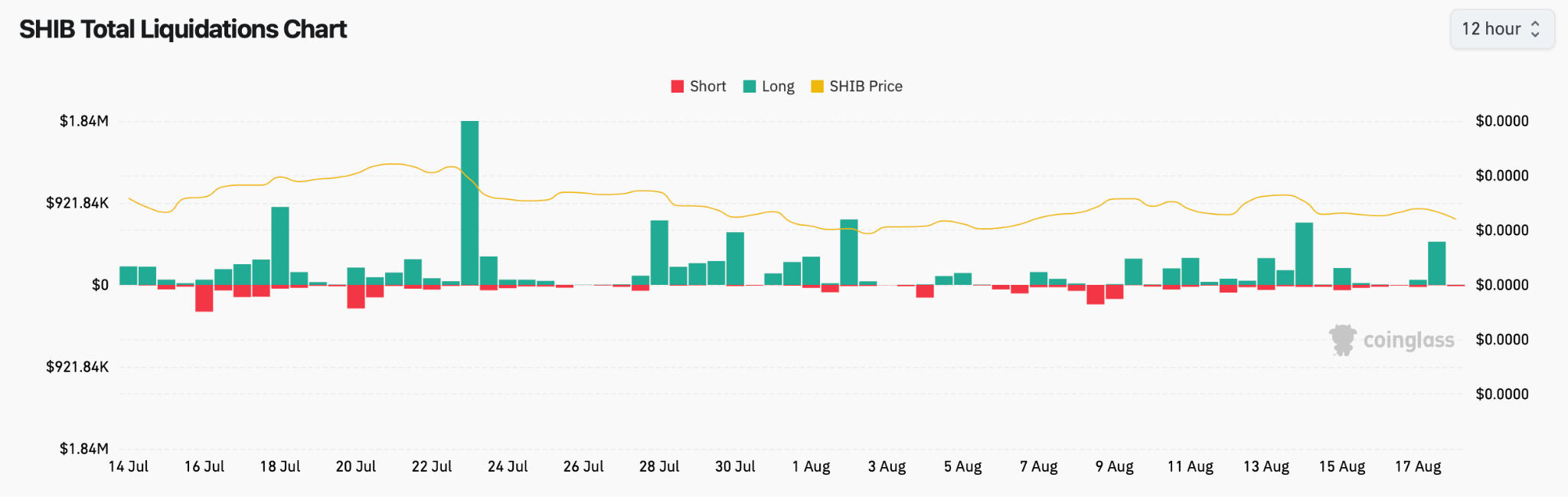Click the red short bar at 20 Jul

coord(356,296)
